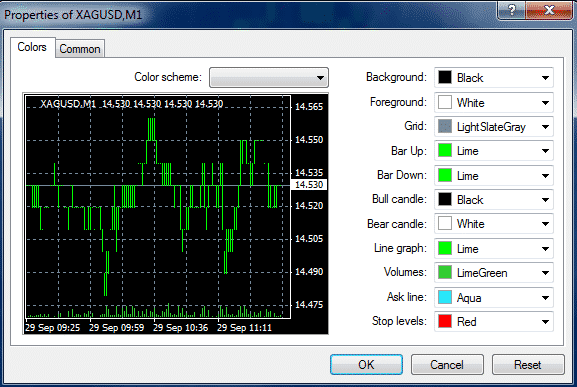Click the Reset button
Viewport: 577px width, 387px height.
coord(528,365)
